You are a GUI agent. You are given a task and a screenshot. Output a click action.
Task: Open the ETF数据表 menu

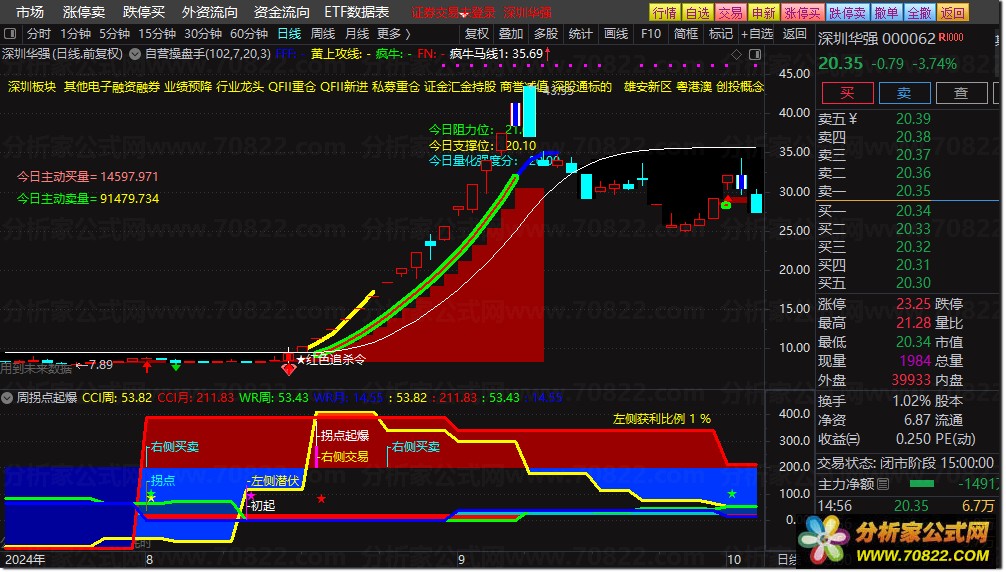(x=357, y=12)
